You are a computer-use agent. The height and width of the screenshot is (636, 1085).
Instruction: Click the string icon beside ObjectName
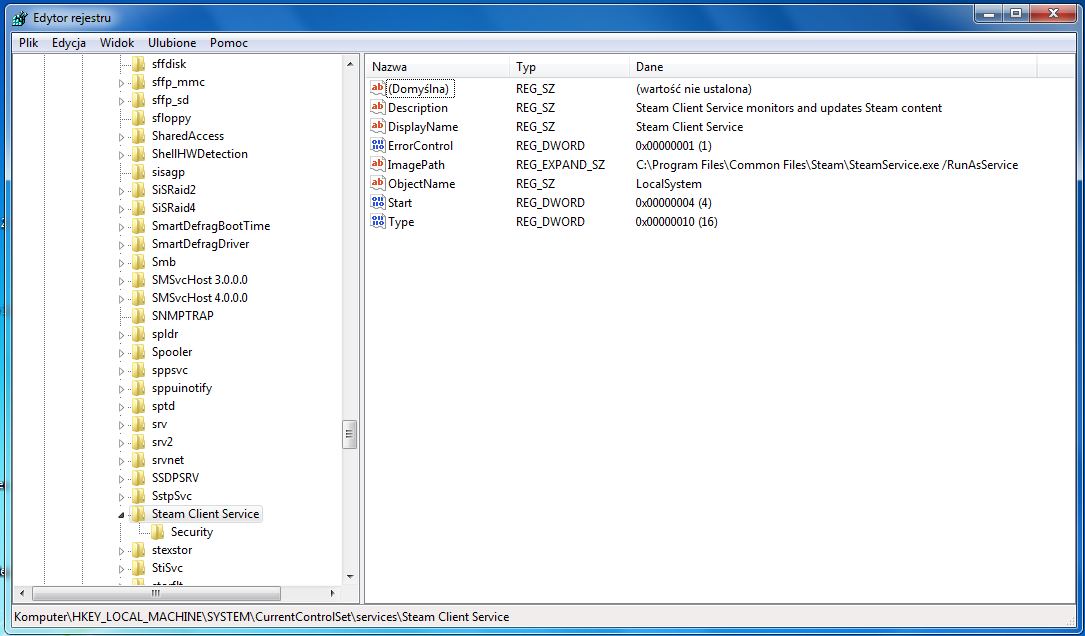[x=378, y=183]
